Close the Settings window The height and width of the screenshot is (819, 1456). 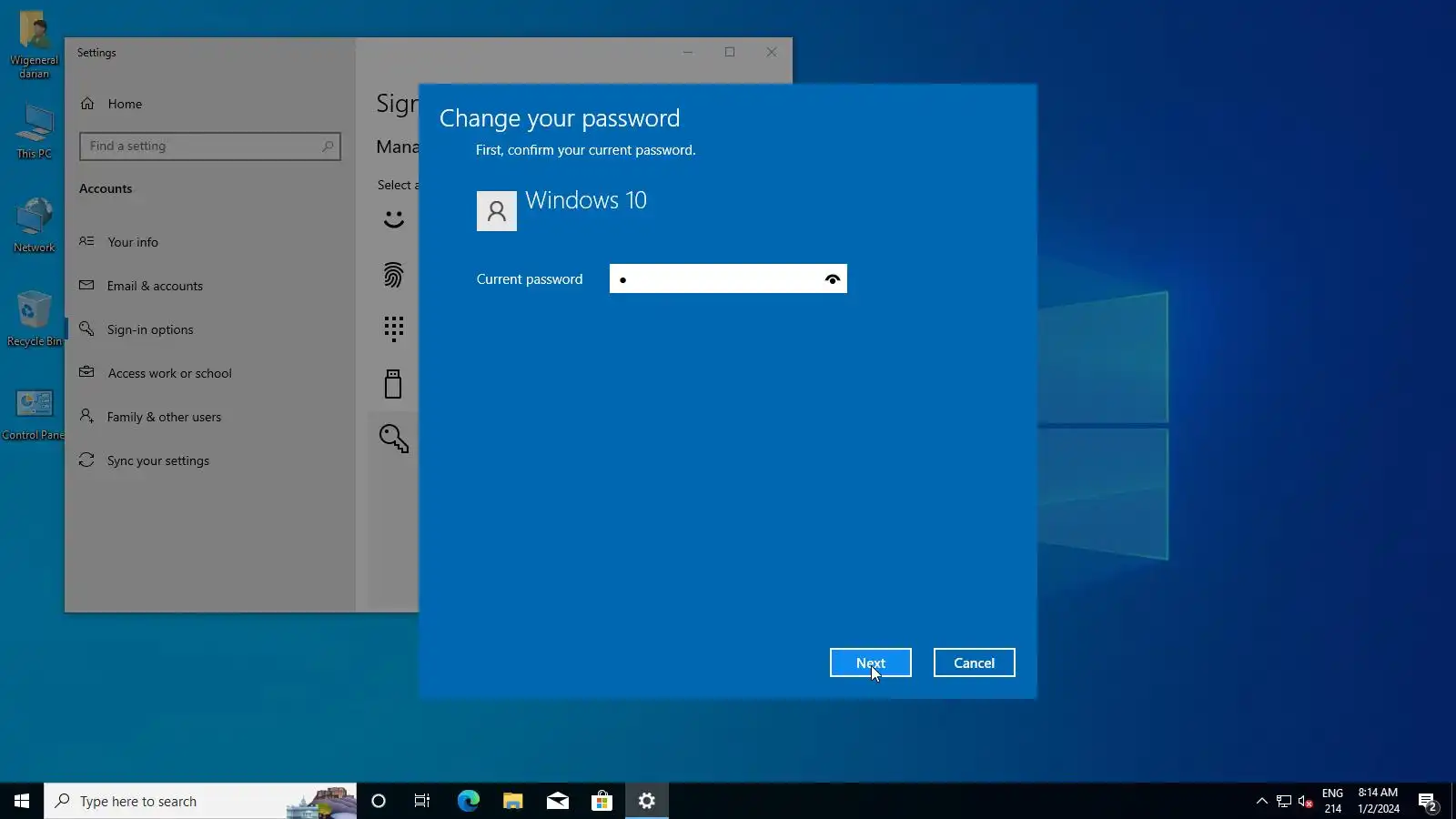[x=772, y=52]
